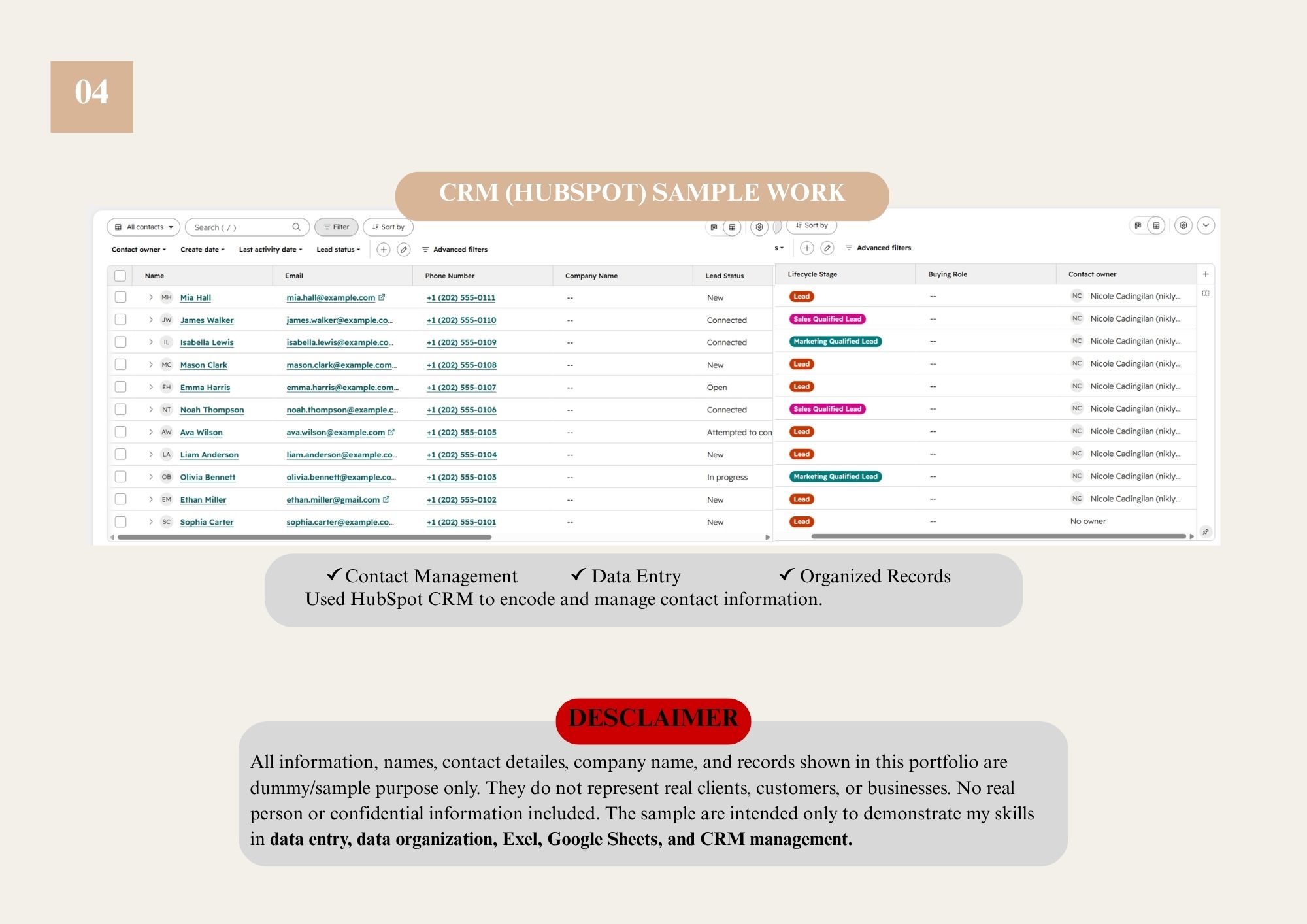Click the magnifier icon in the search box

[296, 227]
